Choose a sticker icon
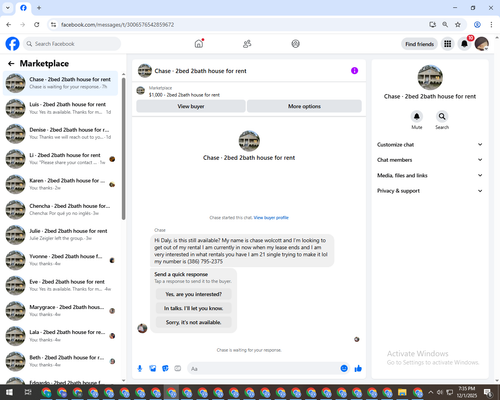Image resolution: width=500 pixels, height=400 pixels. [165, 368]
